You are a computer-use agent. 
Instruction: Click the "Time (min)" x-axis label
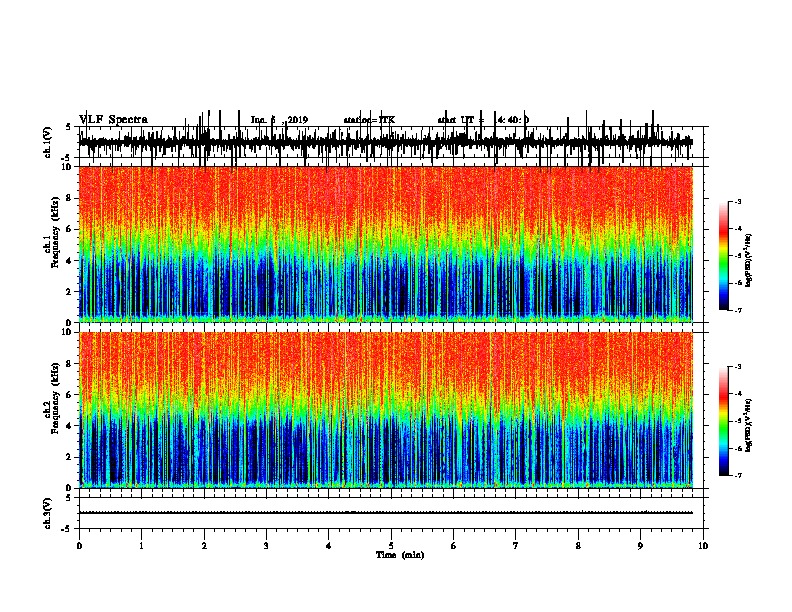[x=400, y=555]
